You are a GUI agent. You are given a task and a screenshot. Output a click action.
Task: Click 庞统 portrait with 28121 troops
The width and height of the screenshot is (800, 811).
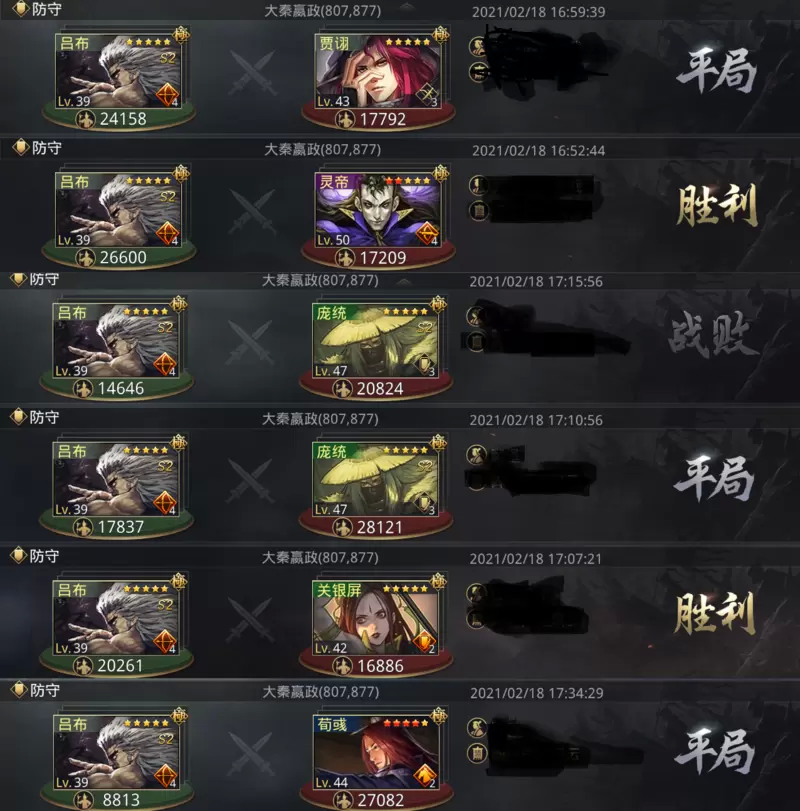point(376,479)
